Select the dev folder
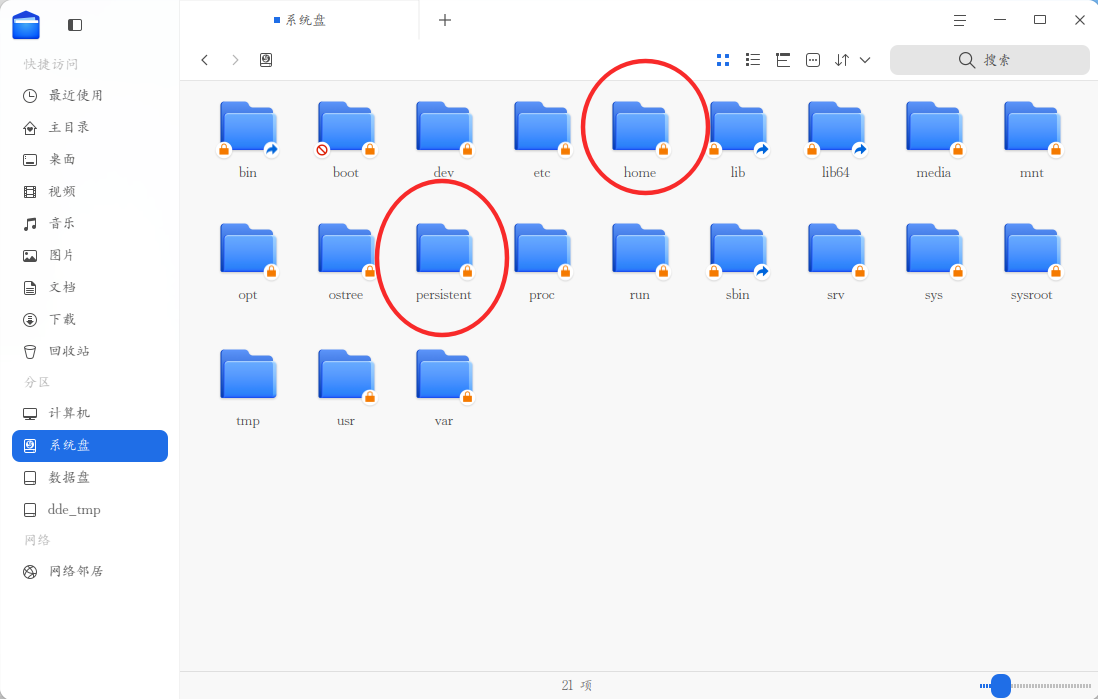1098x699 pixels. tap(444, 140)
